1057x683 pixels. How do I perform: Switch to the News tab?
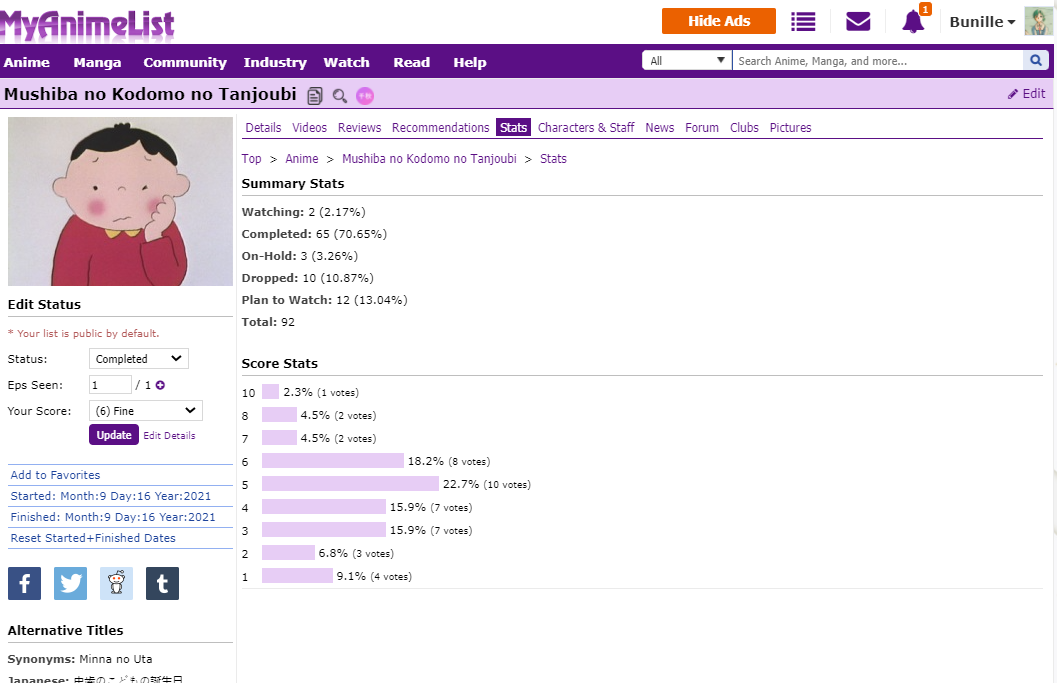click(x=659, y=127)
